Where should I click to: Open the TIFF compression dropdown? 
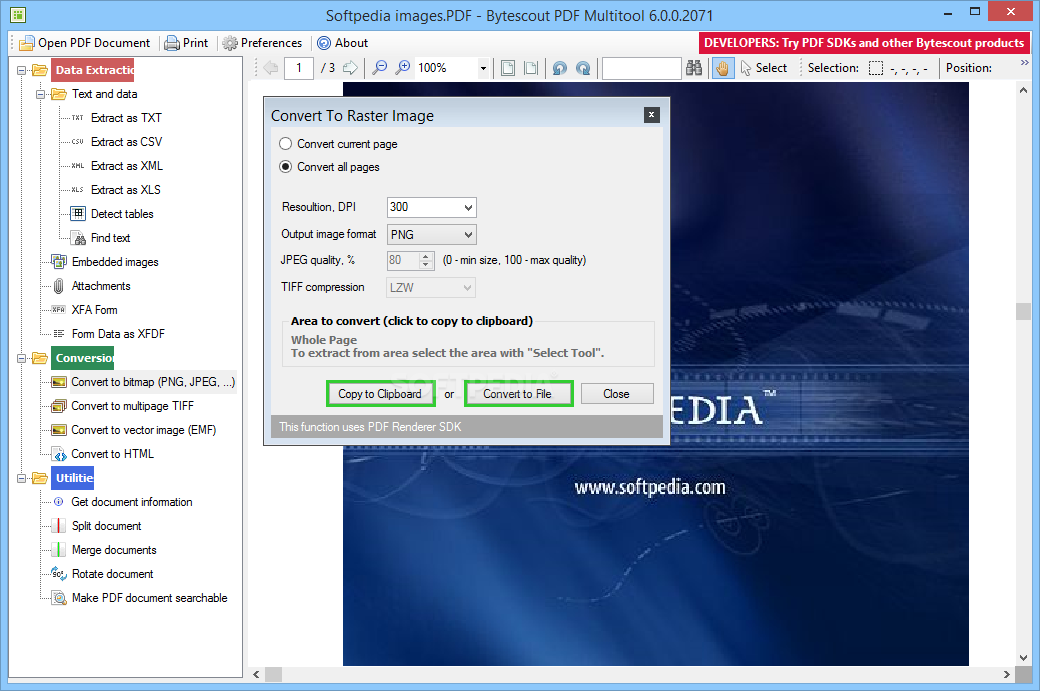pos(468,288)
